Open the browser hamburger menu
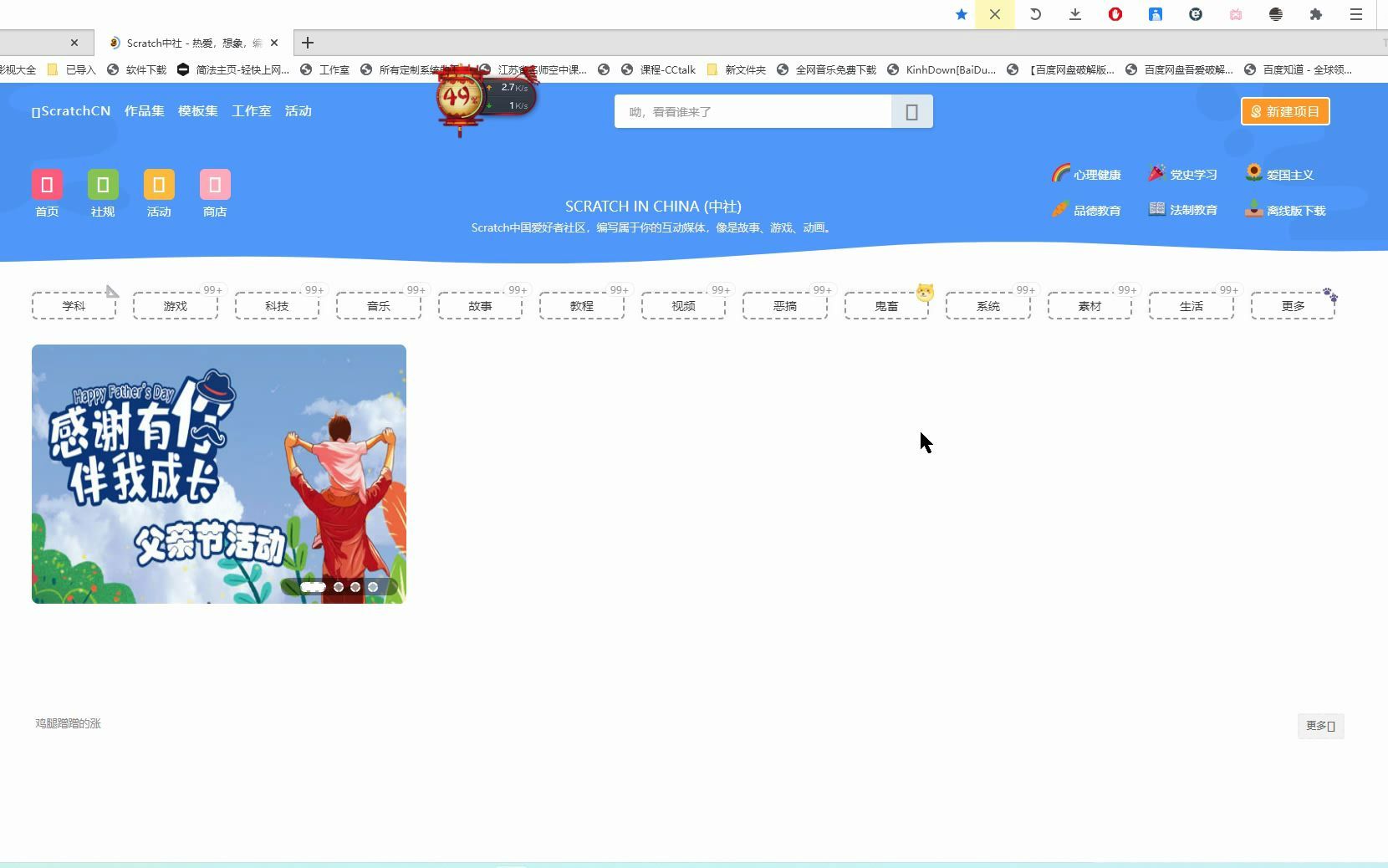Image resolution: width=1388 pixels, height=868 pixels. (x=1356, y=14)
